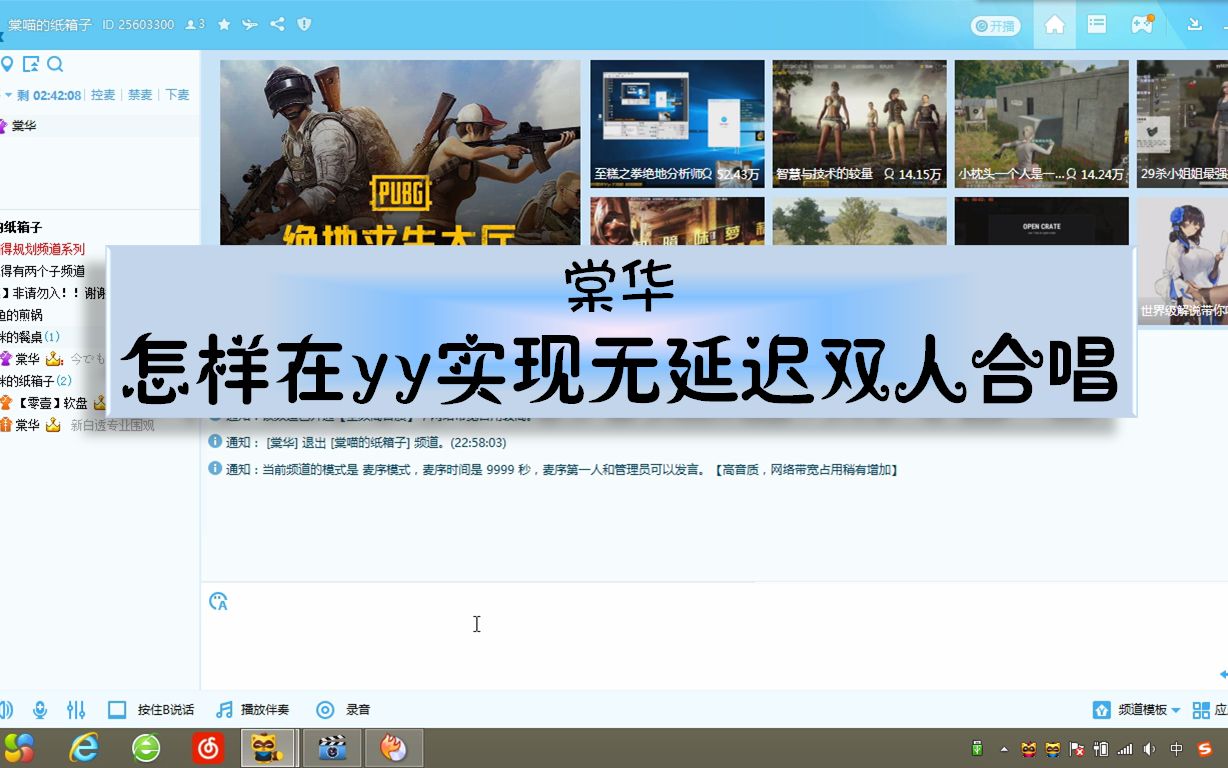1228x768 pixels.
Task: Open the 智慧与技术的较量 stream thumbnail
Action: tap(859, 124)
